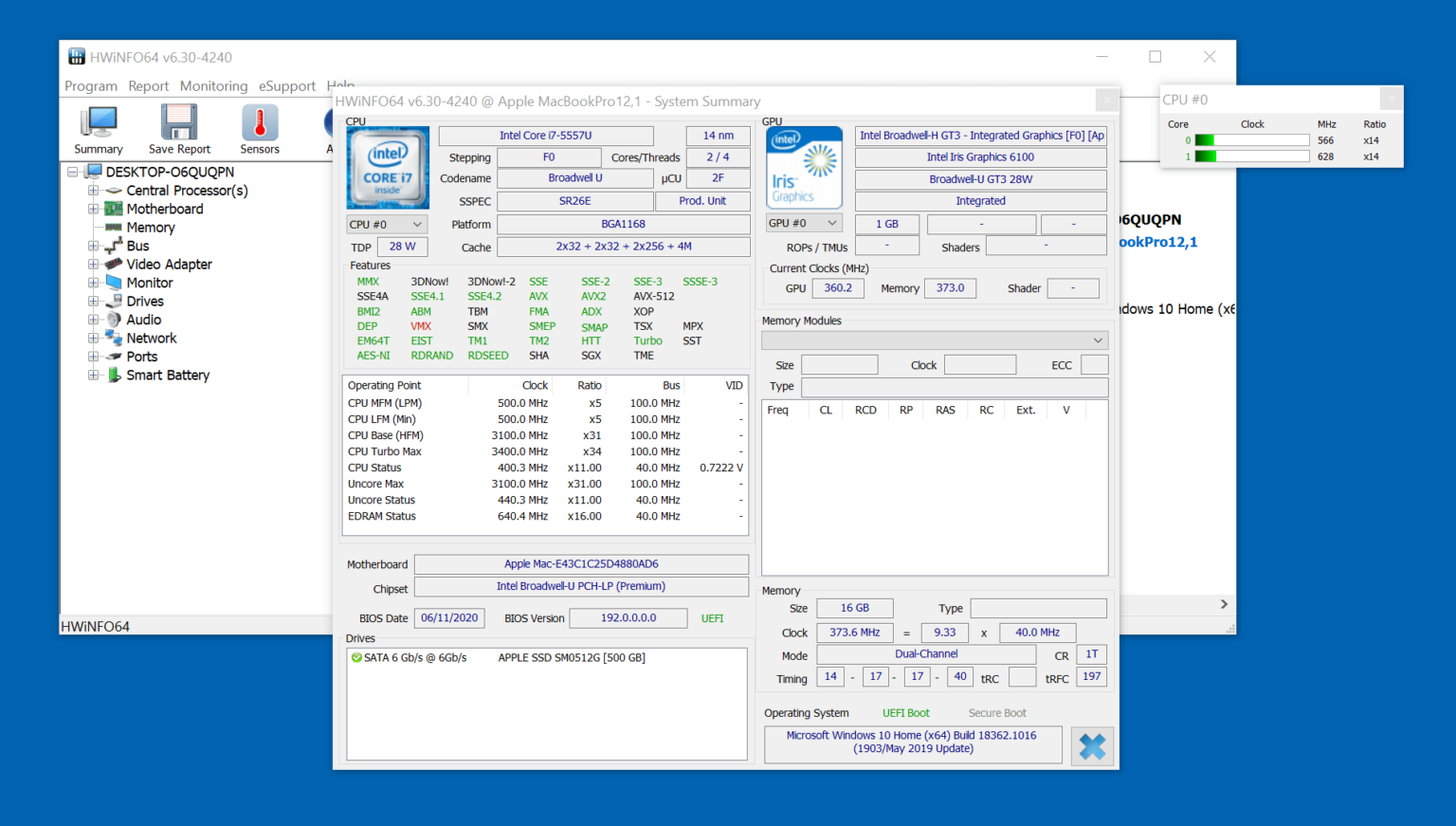
Task: Click the 28 W TDP value
Action: tap(402, 247)
